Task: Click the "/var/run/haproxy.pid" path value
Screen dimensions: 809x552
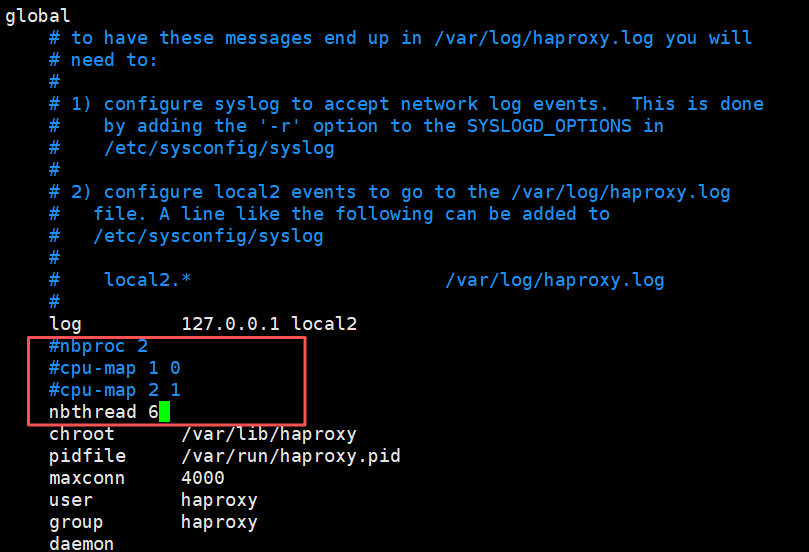Action: pos(291,456)
